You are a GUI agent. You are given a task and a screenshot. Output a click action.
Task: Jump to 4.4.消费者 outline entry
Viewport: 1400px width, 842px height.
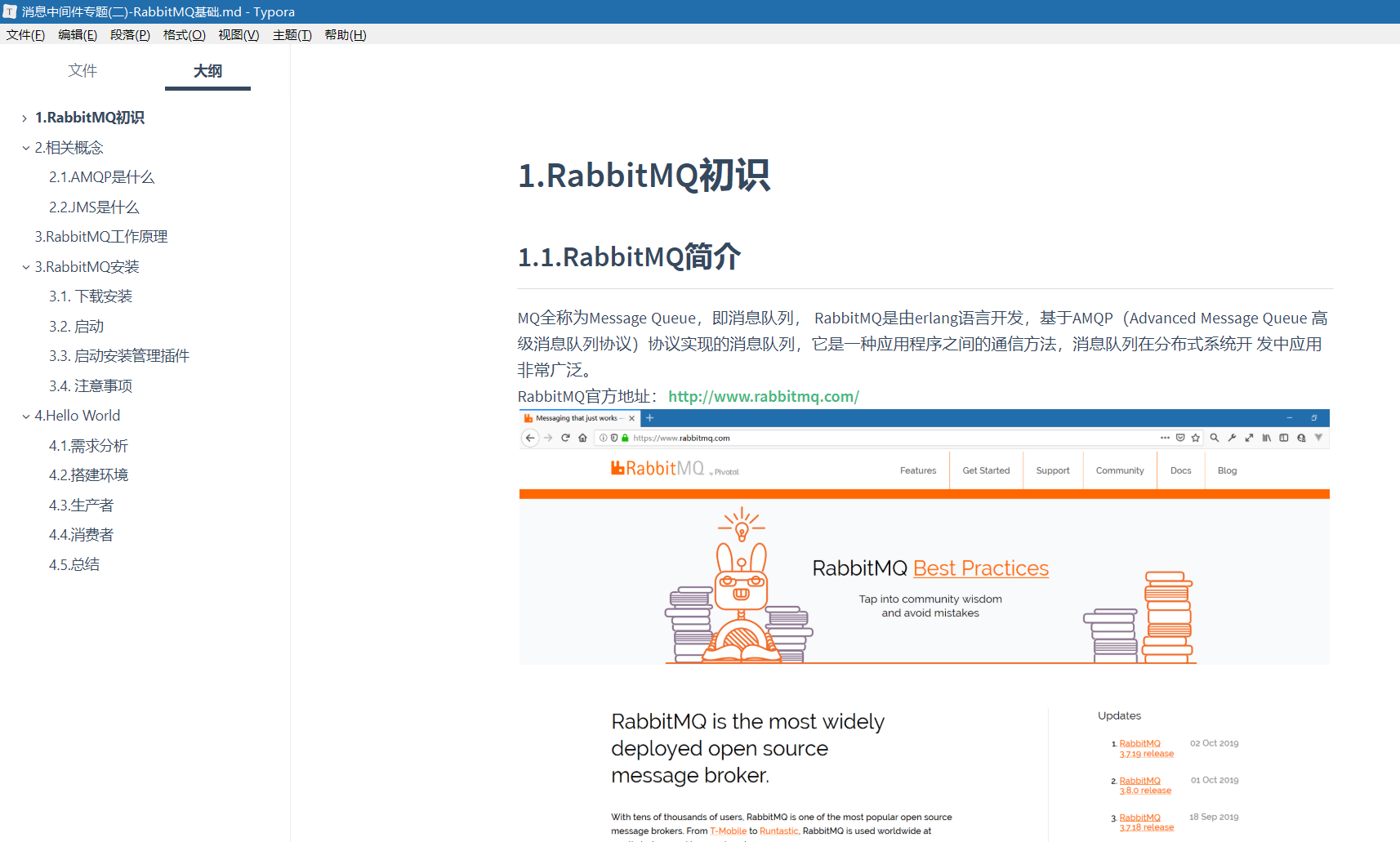pos(81,535)
